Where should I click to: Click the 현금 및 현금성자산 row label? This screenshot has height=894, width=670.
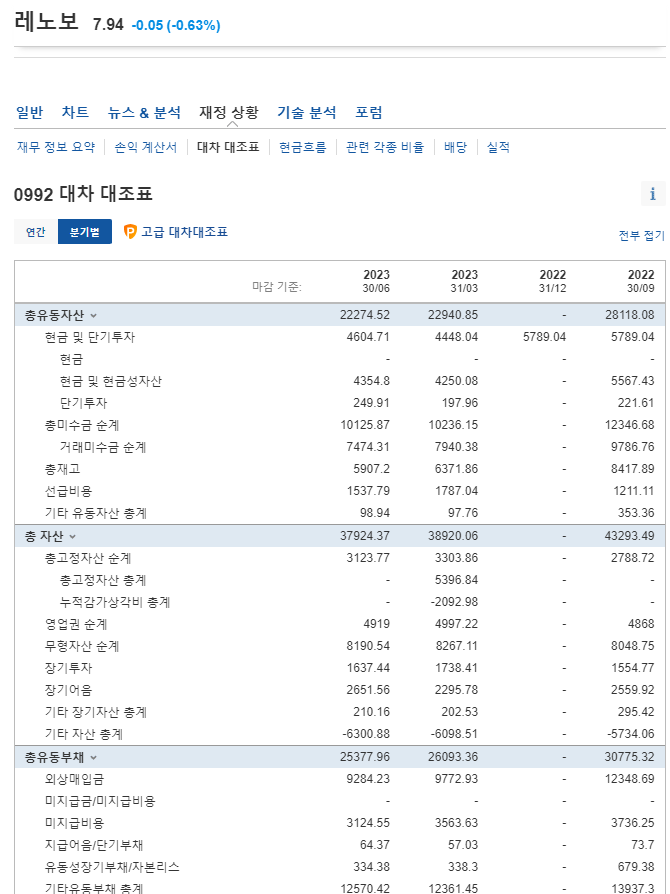111,381
